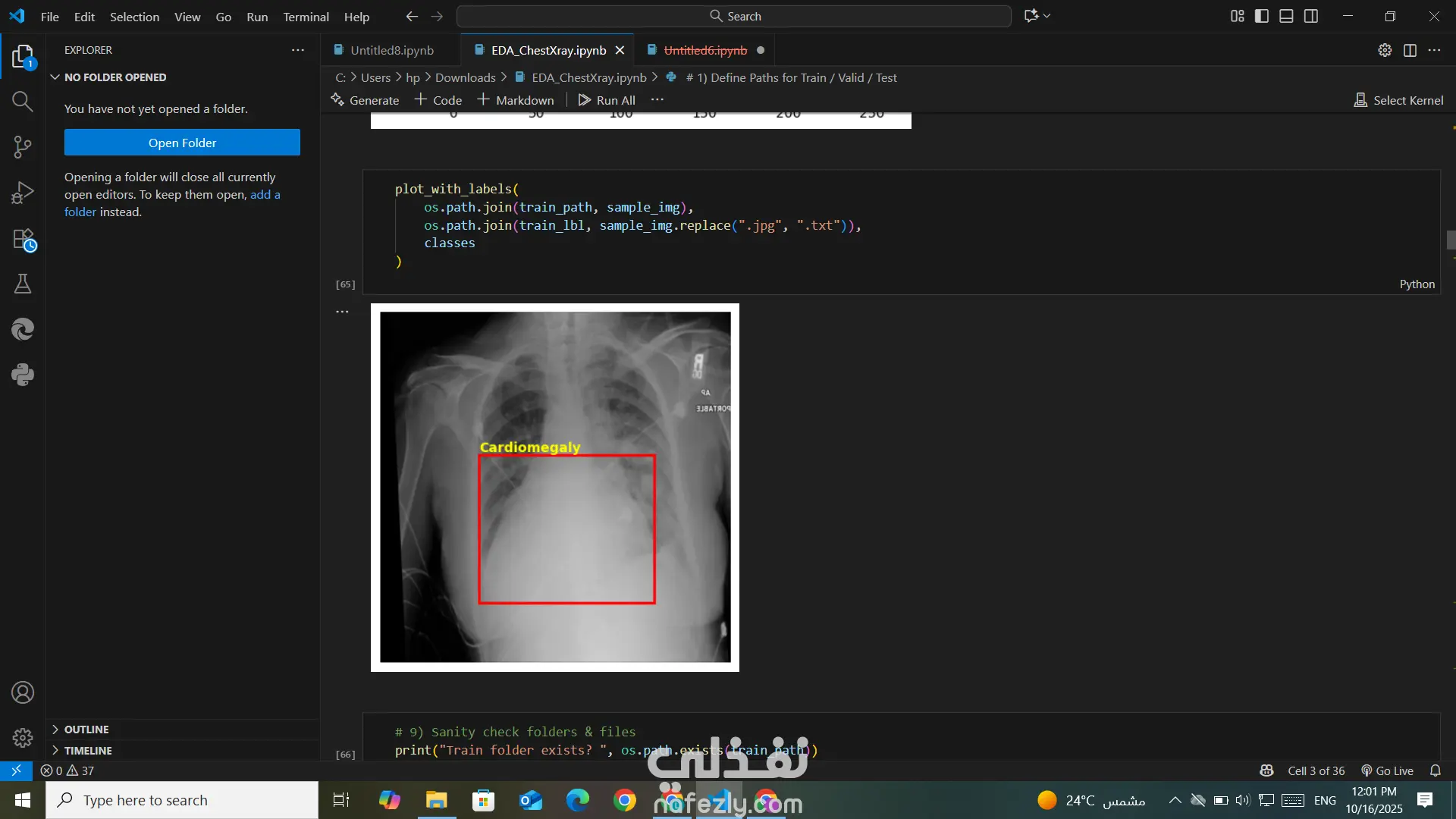Toggle the primary side bar layout button

pyautogui.click(x=1262, y=16)
